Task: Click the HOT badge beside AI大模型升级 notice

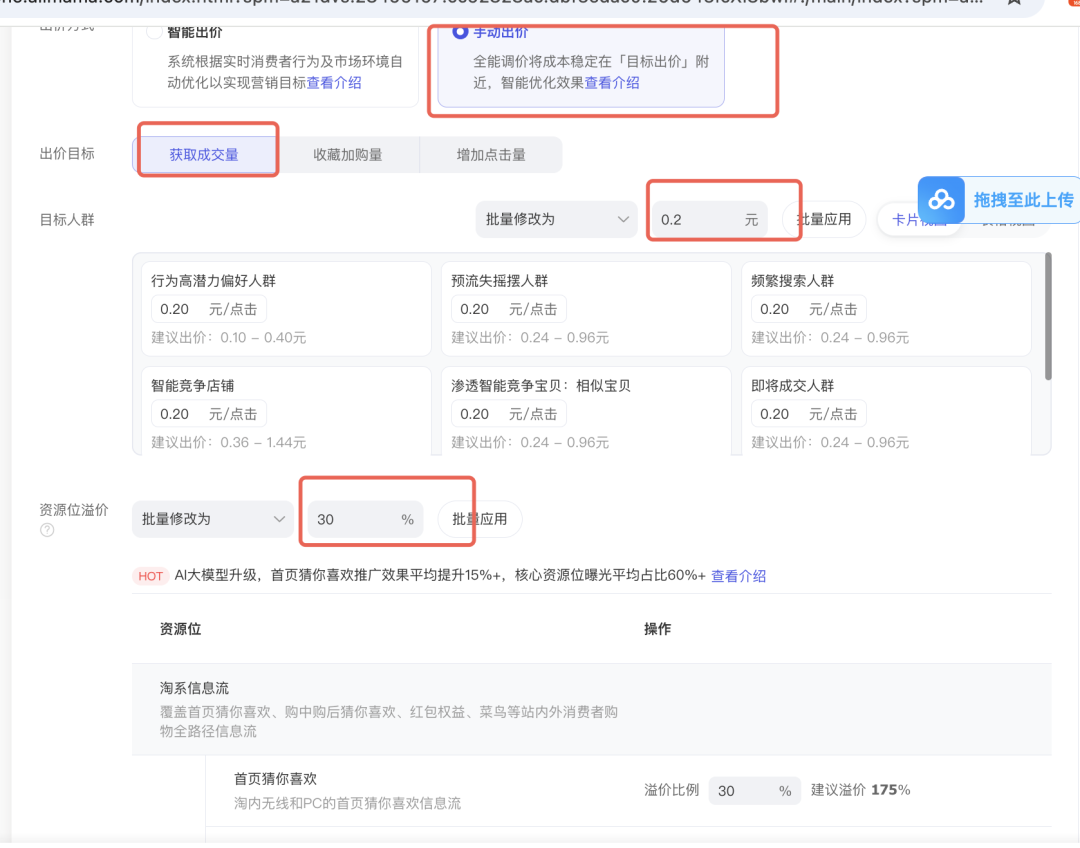Action: [150, 575]
